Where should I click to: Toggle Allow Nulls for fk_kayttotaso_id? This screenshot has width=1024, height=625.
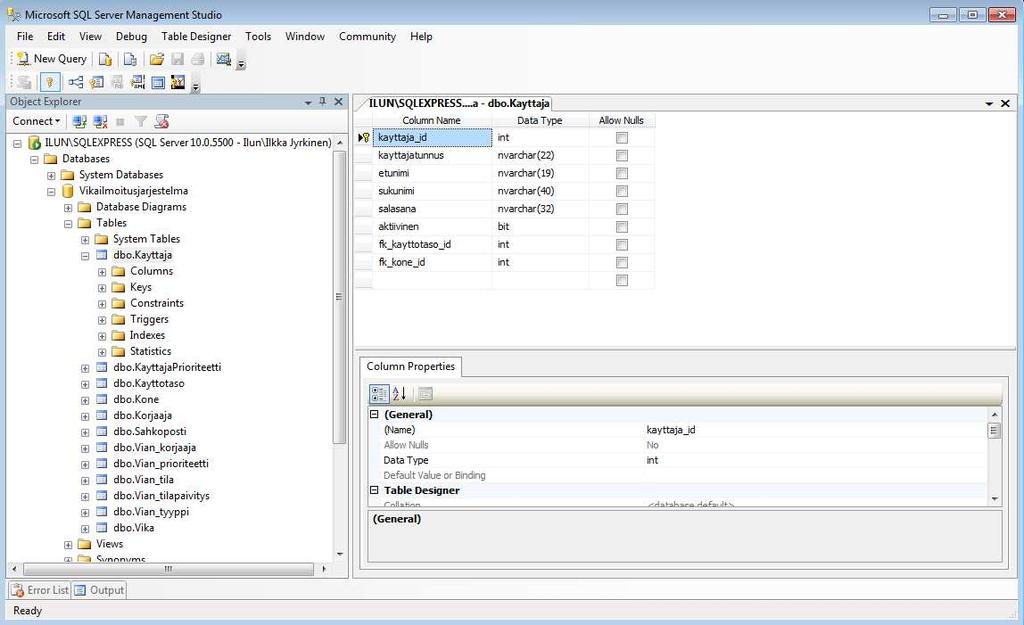[622, 245]
